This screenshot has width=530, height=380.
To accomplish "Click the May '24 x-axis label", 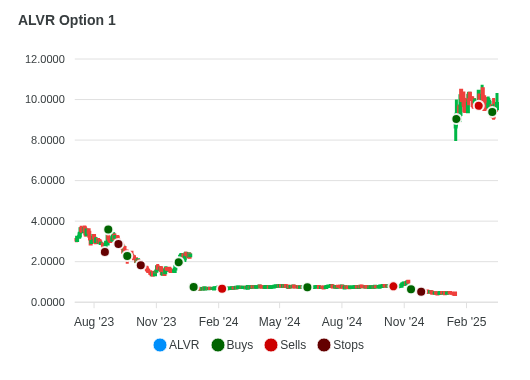I will pos(280,322).
